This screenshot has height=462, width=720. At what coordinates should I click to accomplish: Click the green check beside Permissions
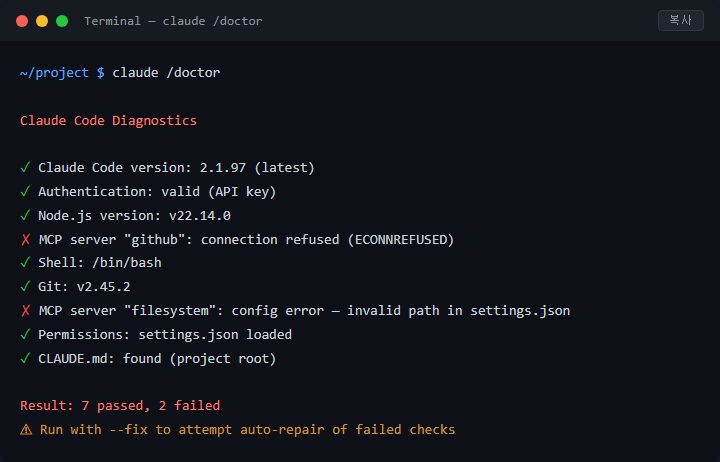pos(25,334)
